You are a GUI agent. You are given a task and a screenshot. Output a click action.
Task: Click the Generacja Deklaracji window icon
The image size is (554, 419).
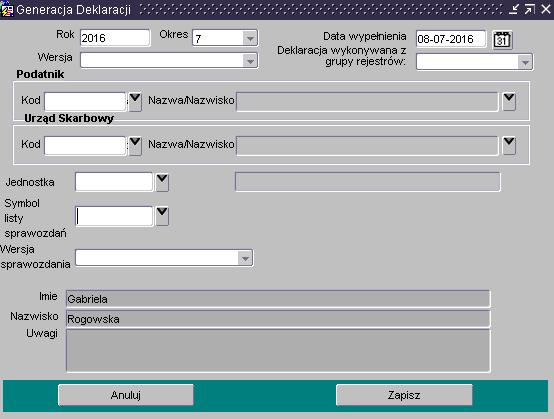[6, 9]
